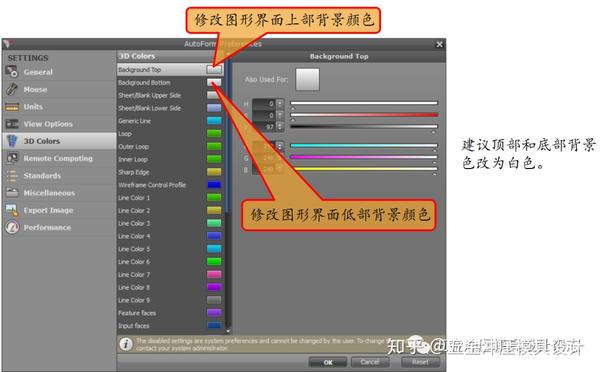Select the Line Color 4 row
Screen dimensions: 600x372
pyautogui.click(x=170, y=236)
